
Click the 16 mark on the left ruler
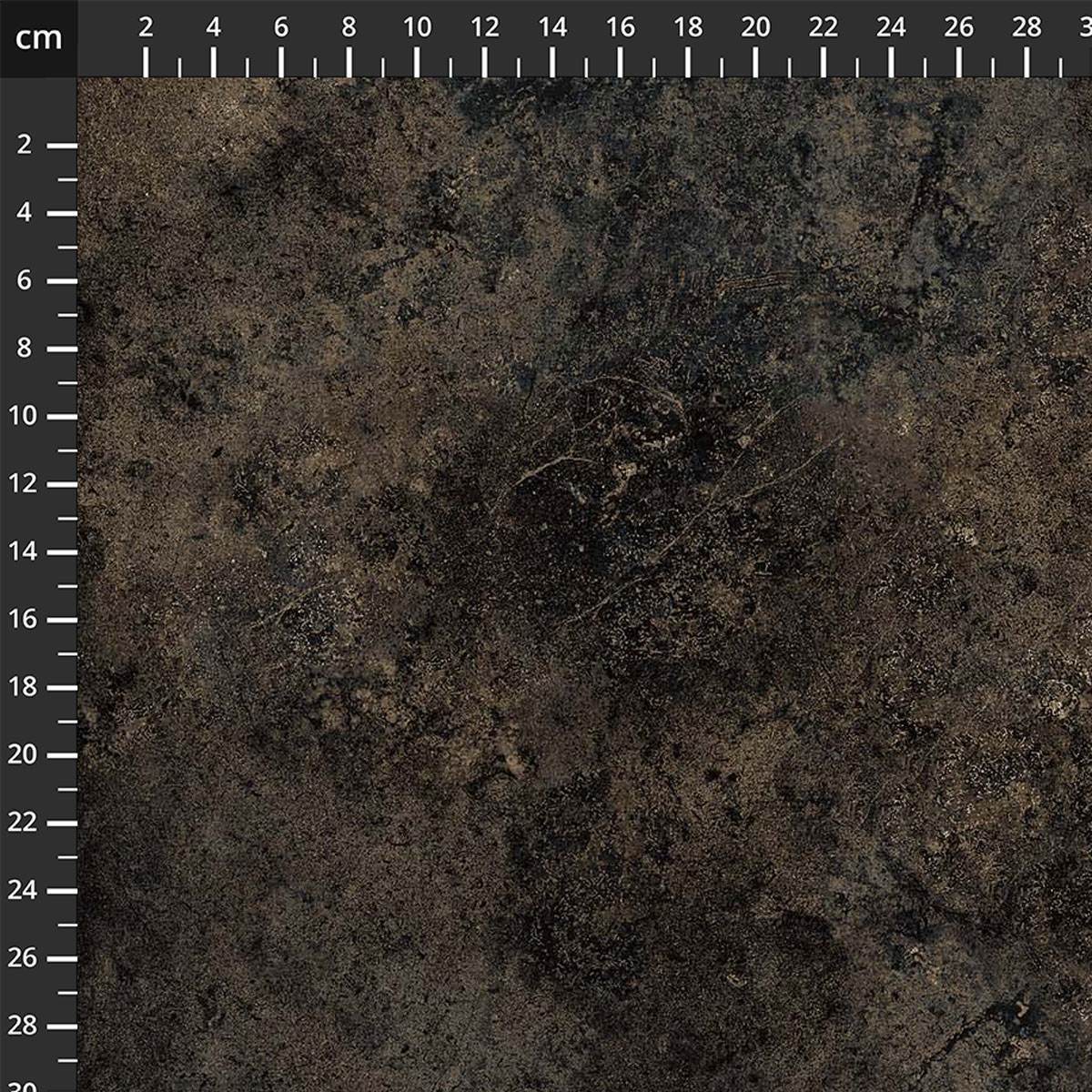(x=25, y=620)
